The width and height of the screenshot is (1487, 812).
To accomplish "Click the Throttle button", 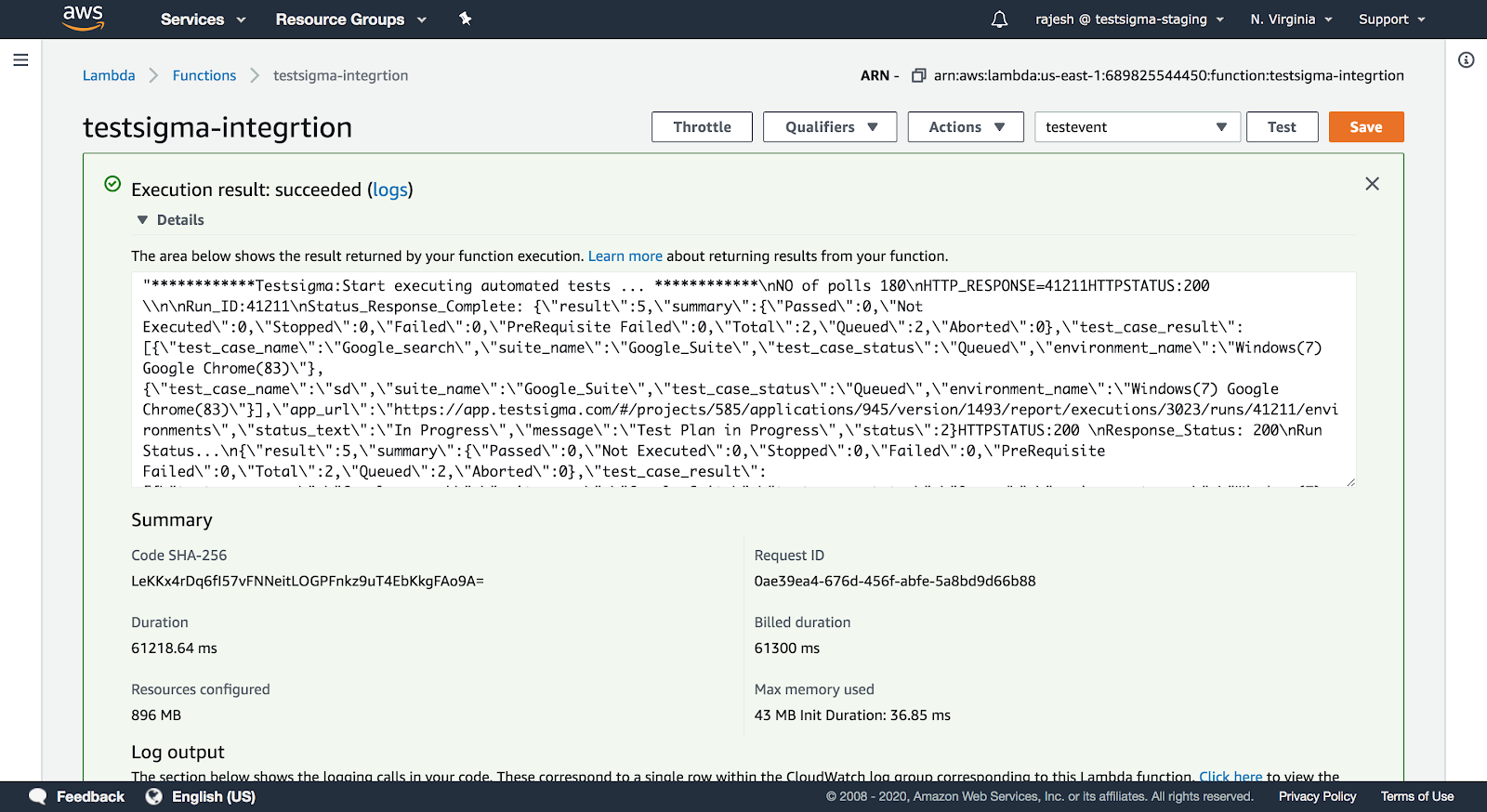I will point(702,127).
